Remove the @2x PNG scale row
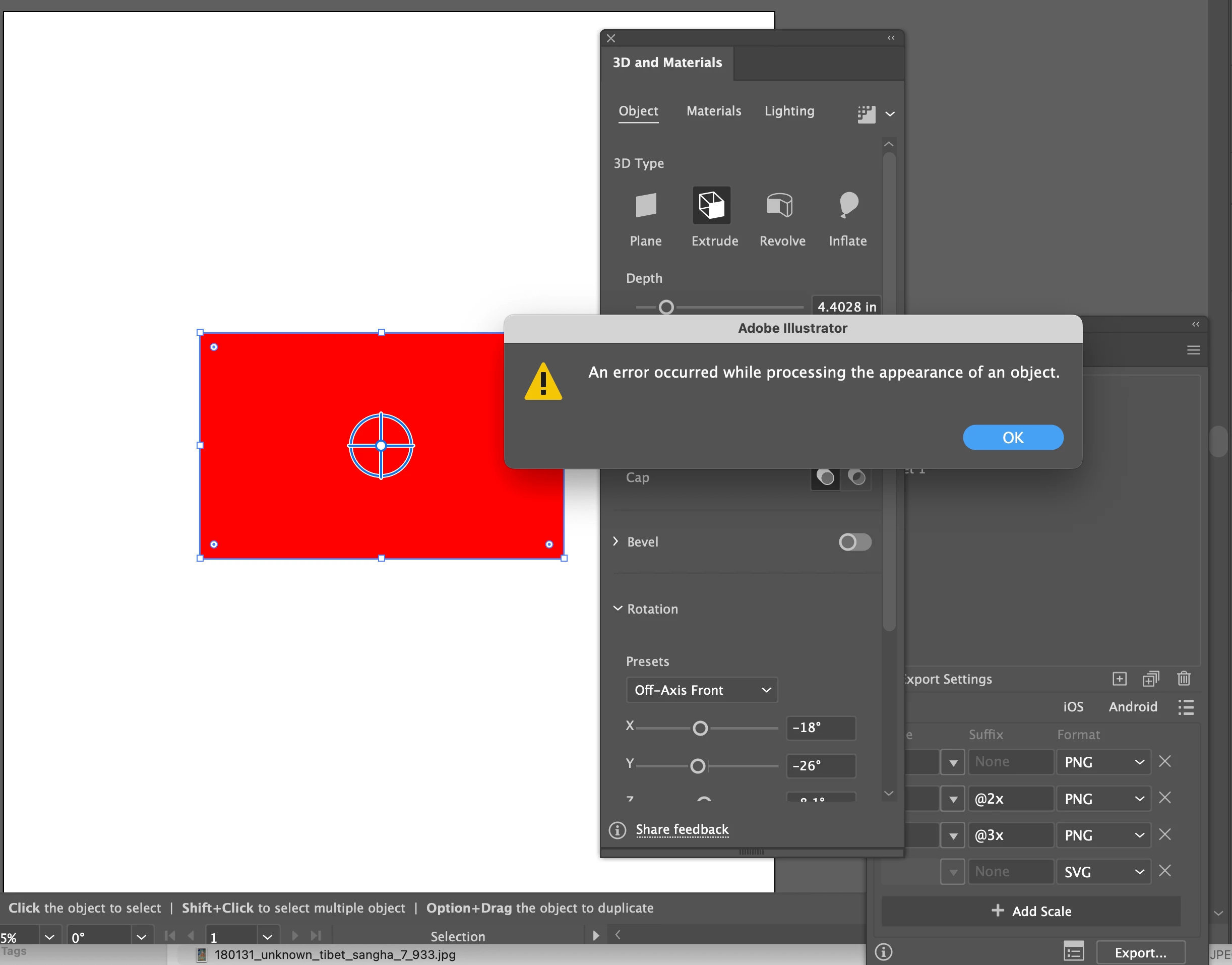This screenshot has width=1232, height=965. (x=1165, y=798)
